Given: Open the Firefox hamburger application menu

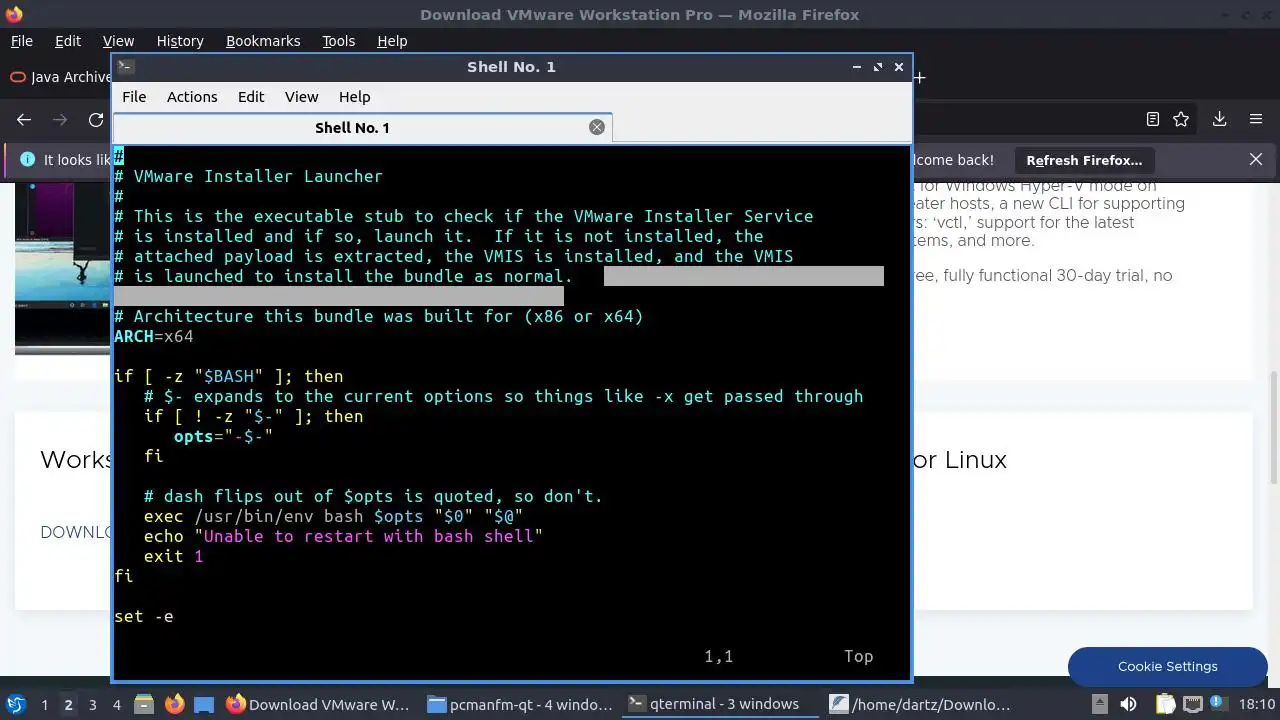Looking at the screenshot, I should (1256, 119).
